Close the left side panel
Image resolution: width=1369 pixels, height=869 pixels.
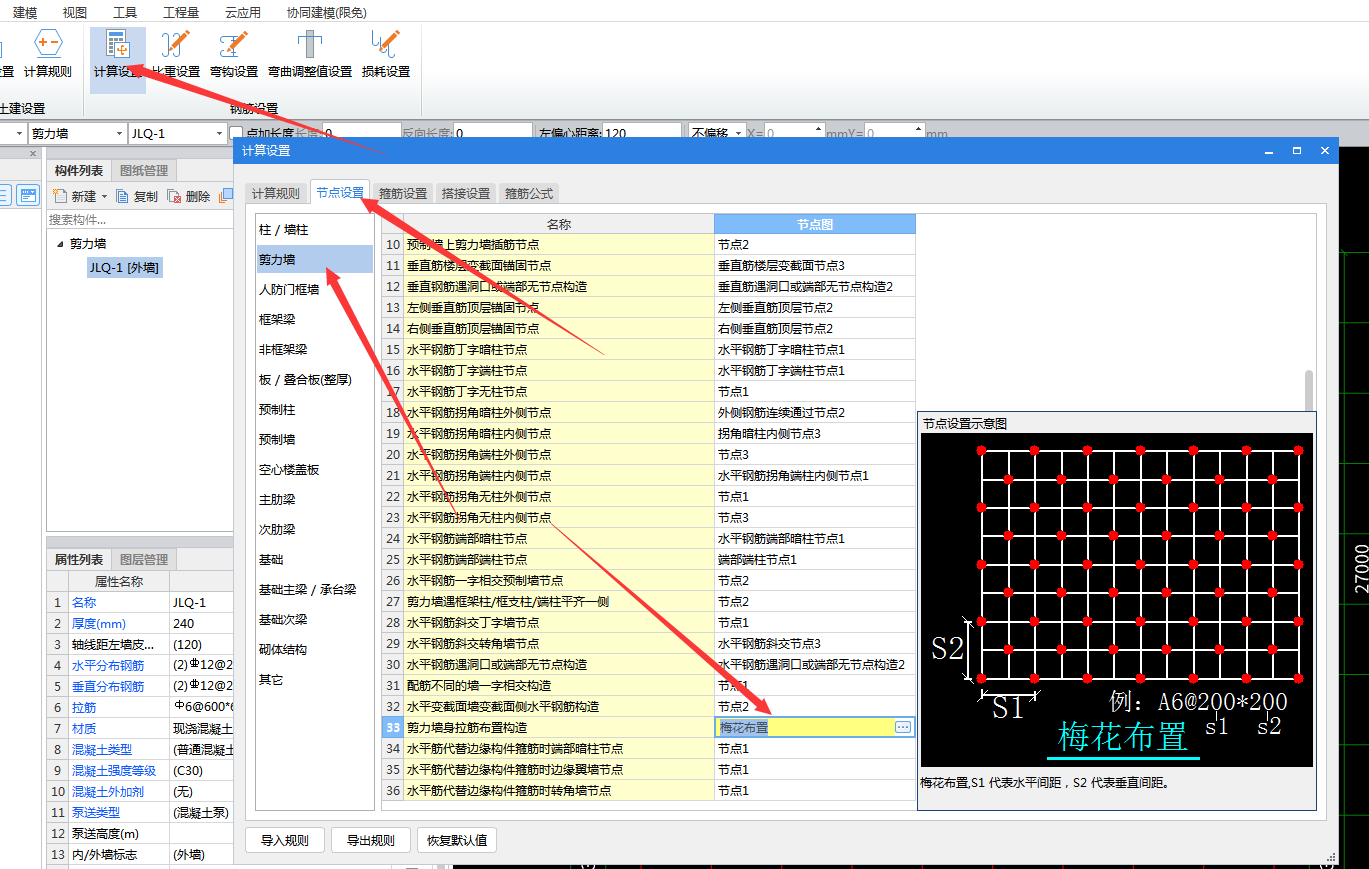pos(33,154)
